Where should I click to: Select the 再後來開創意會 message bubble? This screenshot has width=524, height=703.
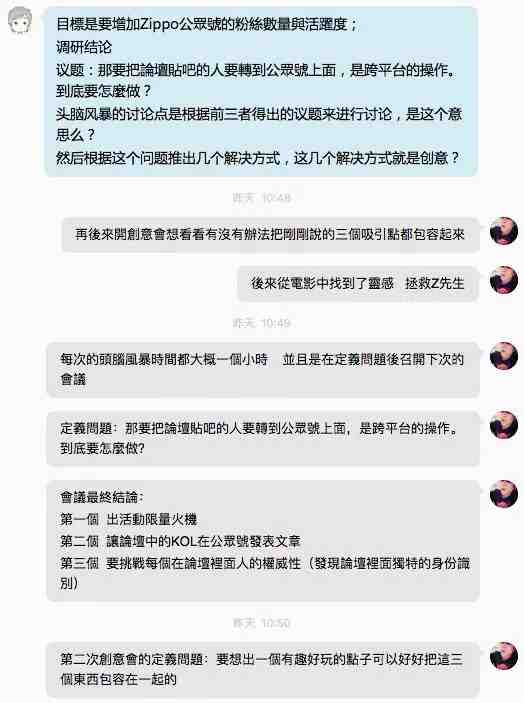[270, 234]
